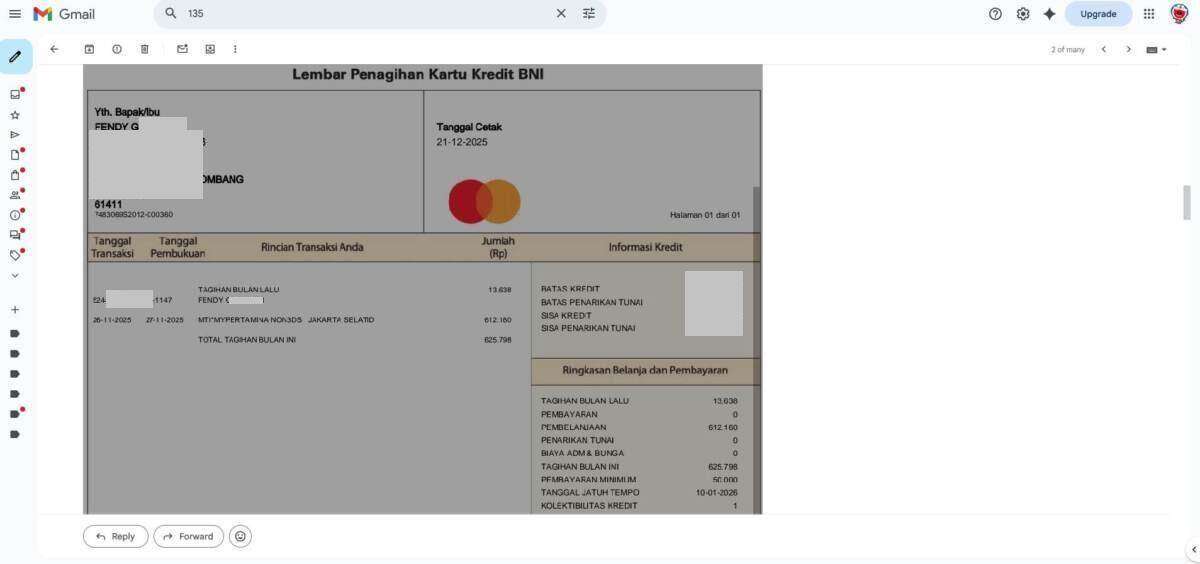Click the Forward button
This screenshot has height=564, width=1200.
[188, 537]
